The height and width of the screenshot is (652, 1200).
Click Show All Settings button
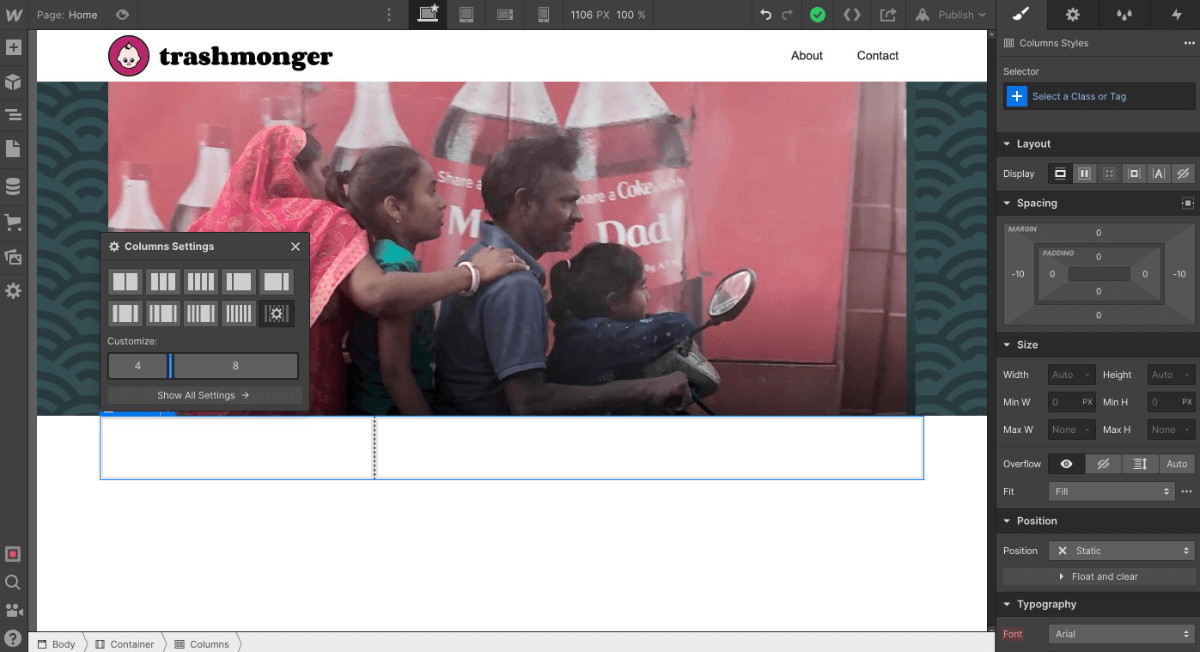click(204, 395)
